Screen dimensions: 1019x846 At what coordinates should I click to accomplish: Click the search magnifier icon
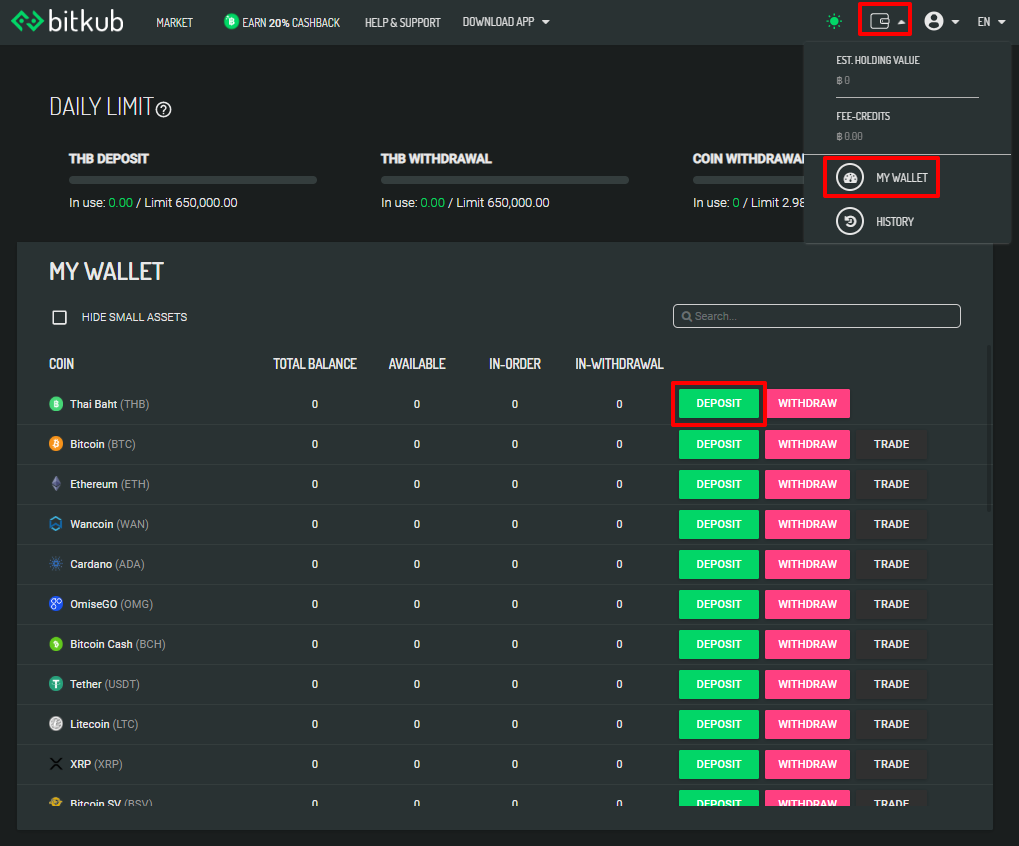(686, 316)
